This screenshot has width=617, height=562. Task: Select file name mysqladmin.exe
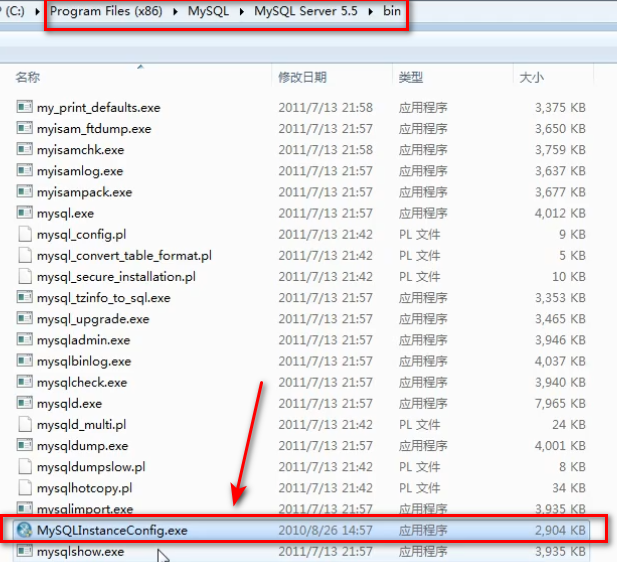tap(83, 340)
